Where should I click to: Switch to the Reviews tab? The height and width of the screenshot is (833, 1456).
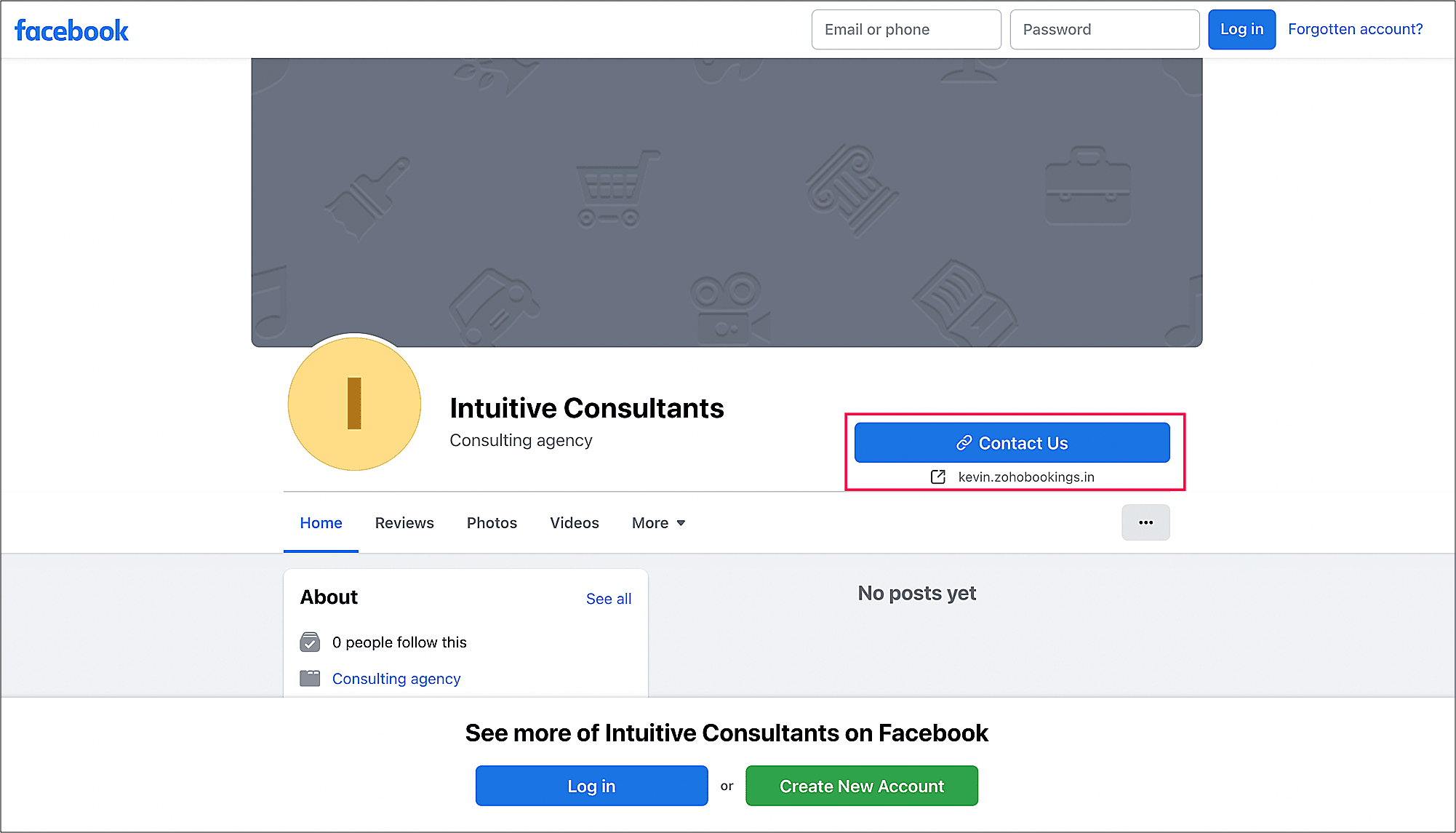click(404, 522)
